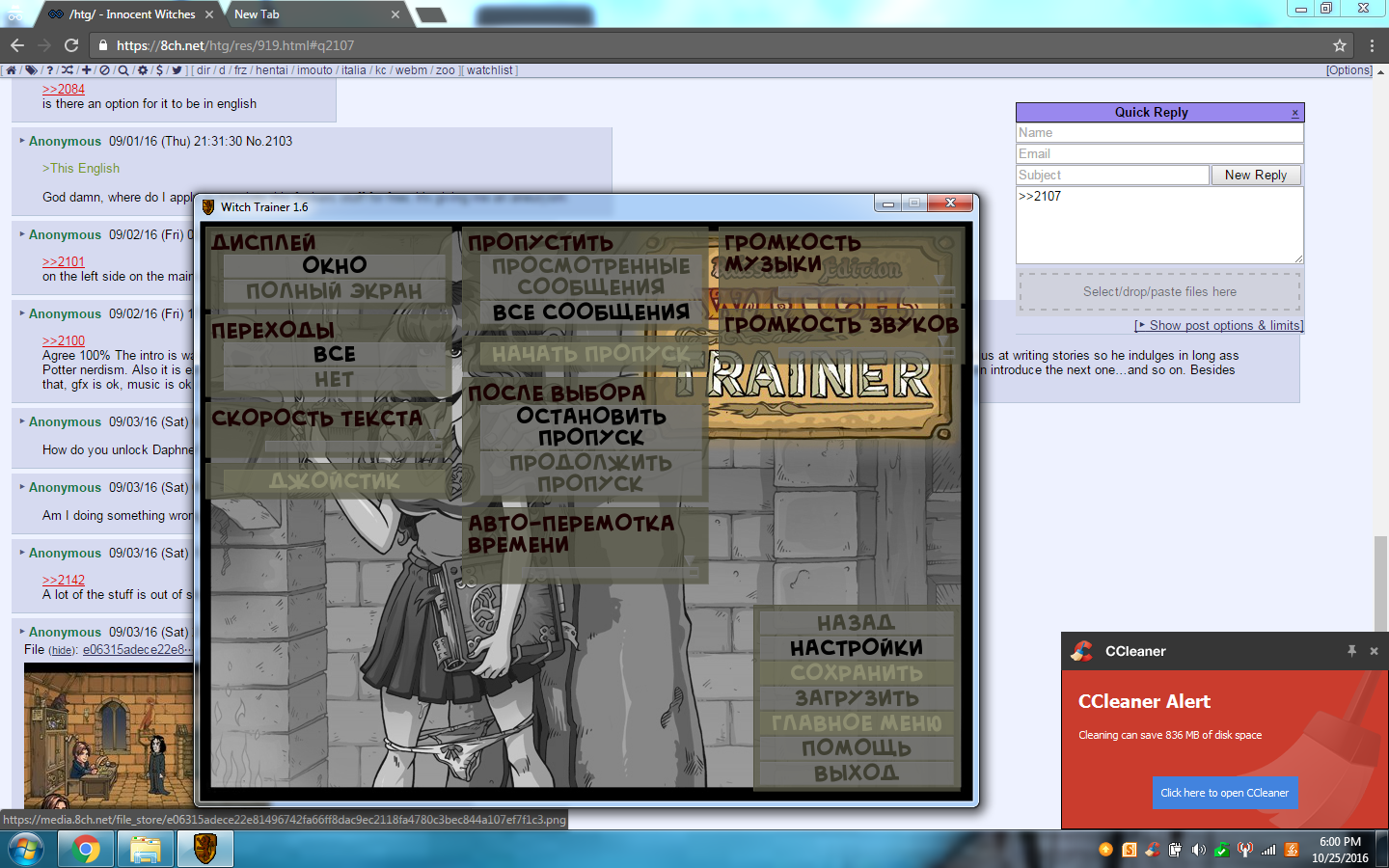Open Помощь in game menu

857,747
